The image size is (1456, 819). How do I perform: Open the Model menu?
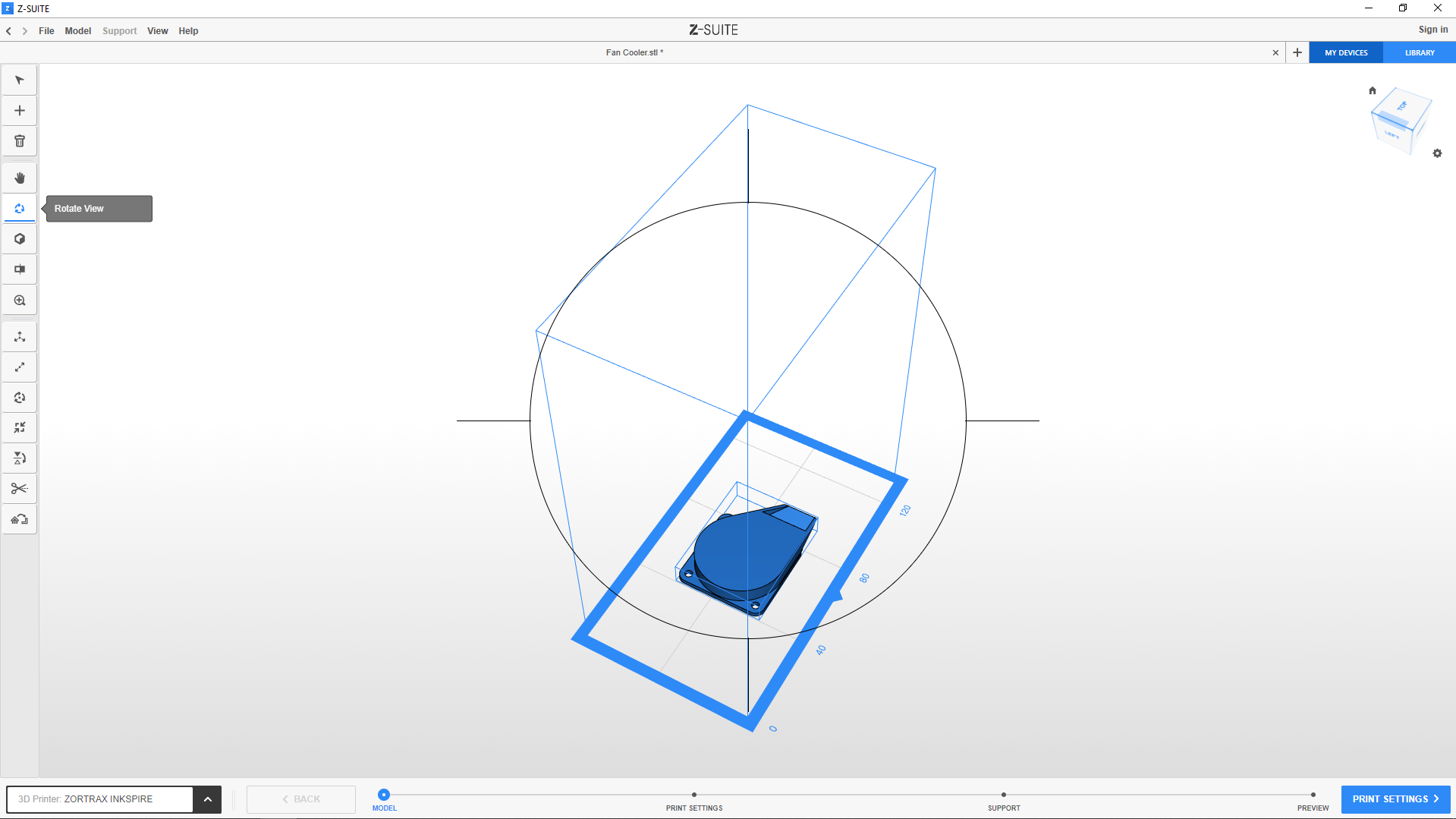pyautogui.click(x=77, y=31)
